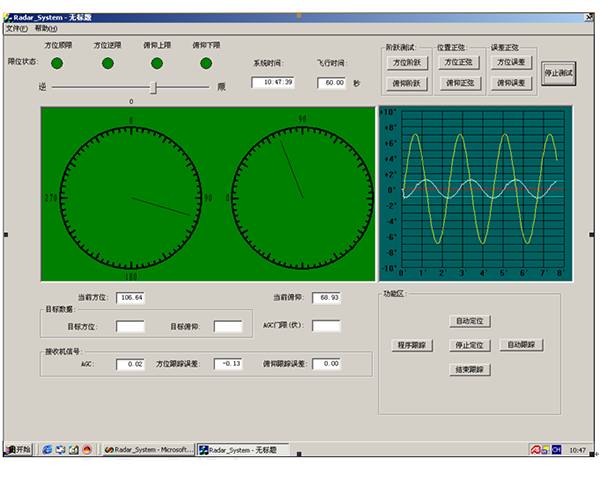This screenshot has width=600, height=488.
Task: Click the 程序跟踪 button
Action: 412,345
